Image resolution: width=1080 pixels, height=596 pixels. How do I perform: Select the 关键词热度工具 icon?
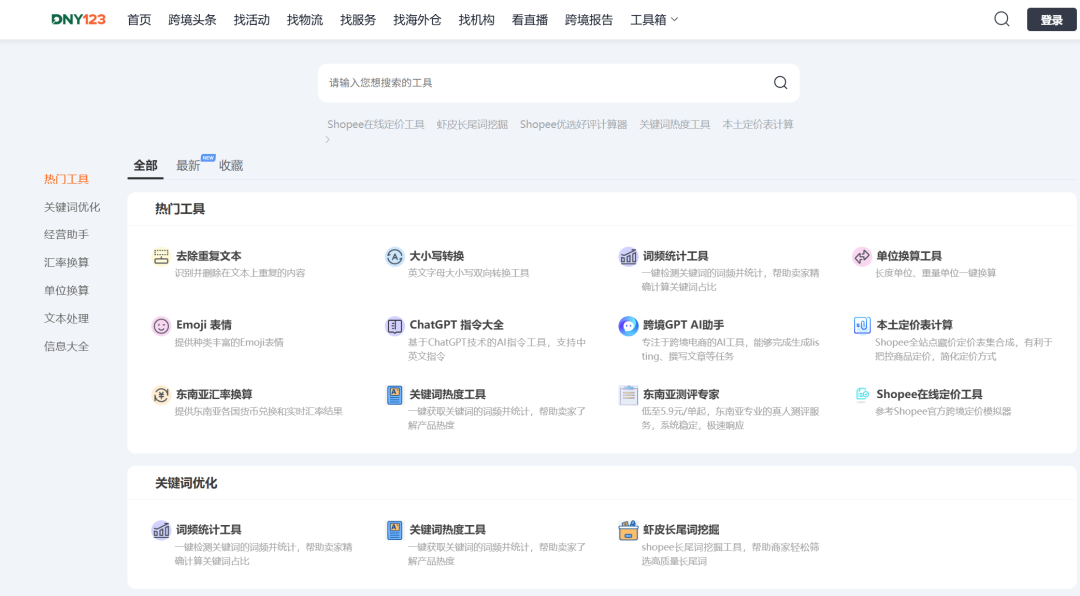tap(395, 394)
